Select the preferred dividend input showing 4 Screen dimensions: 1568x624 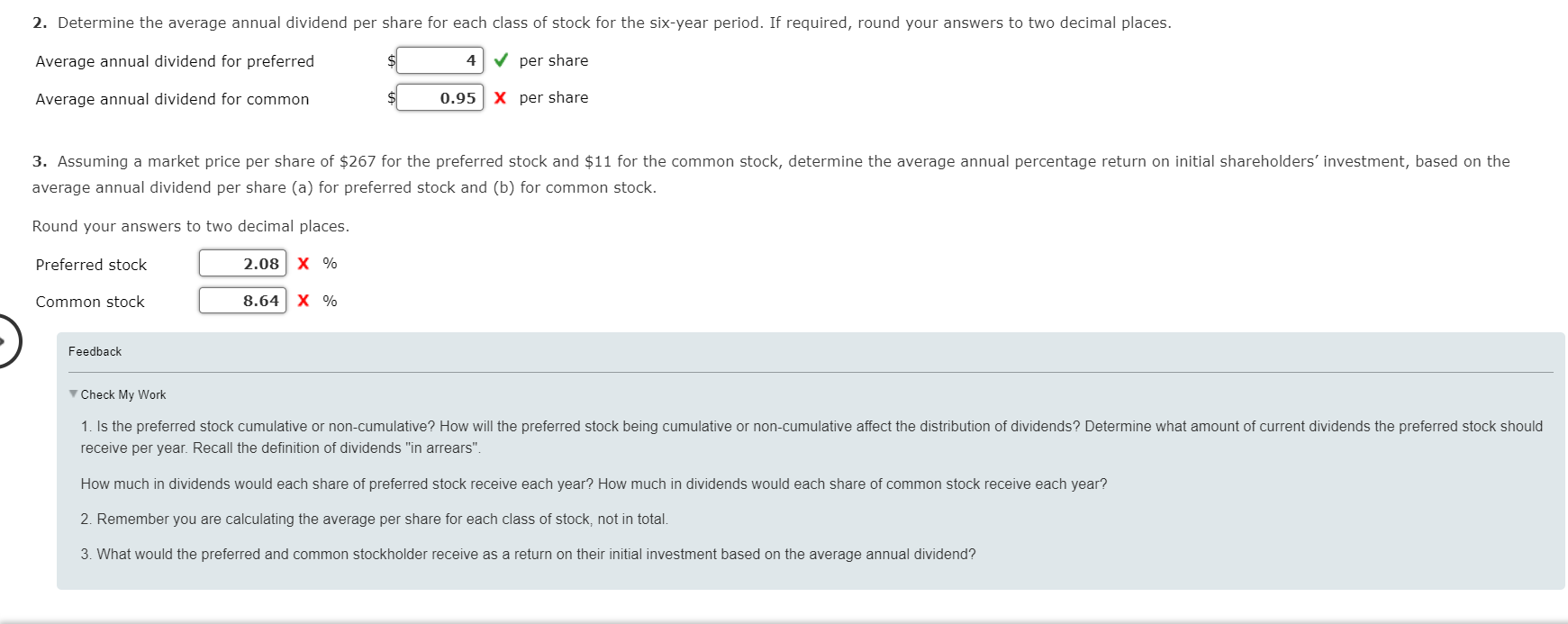(441, 59)
